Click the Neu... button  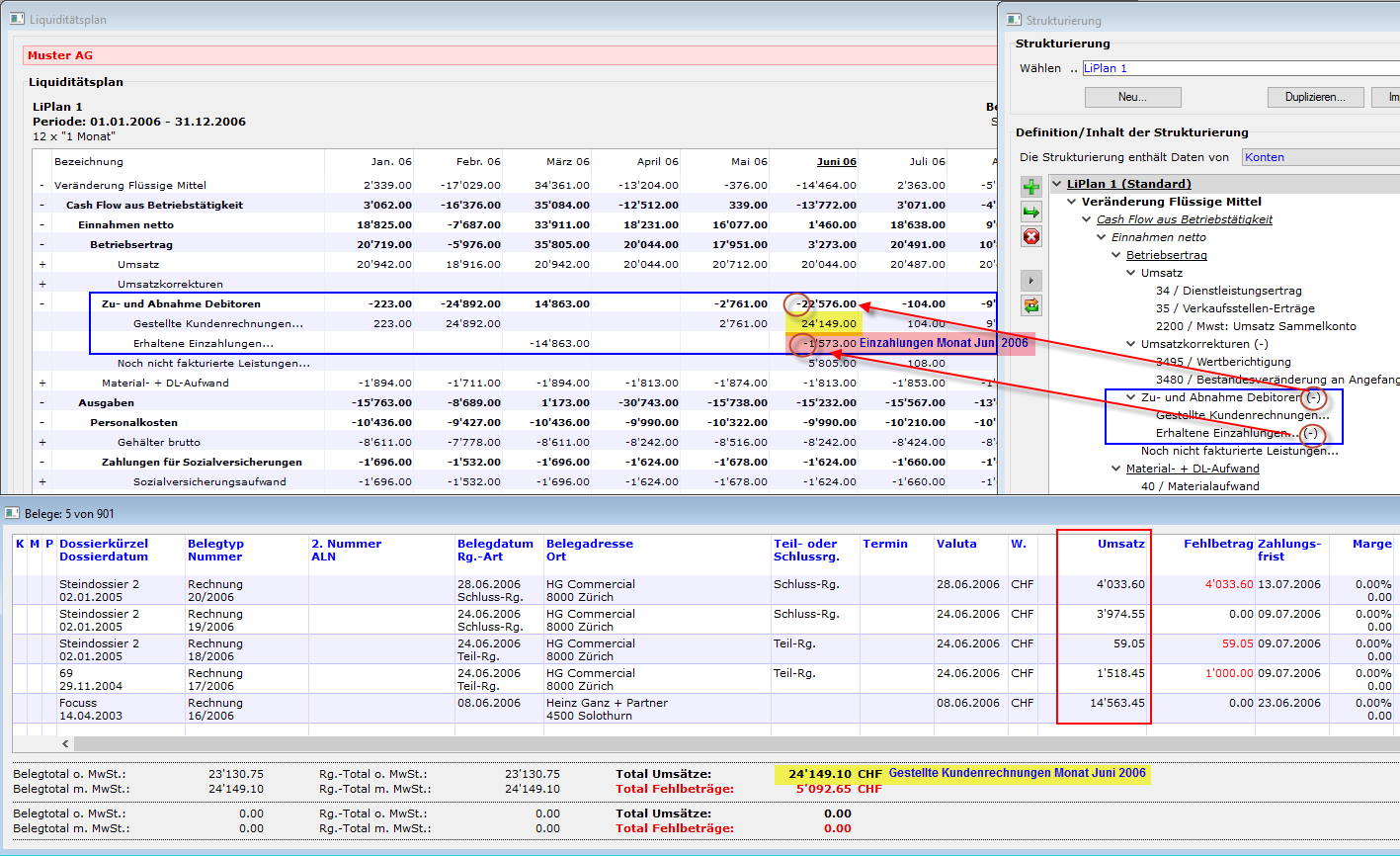tap(1132, 97)
